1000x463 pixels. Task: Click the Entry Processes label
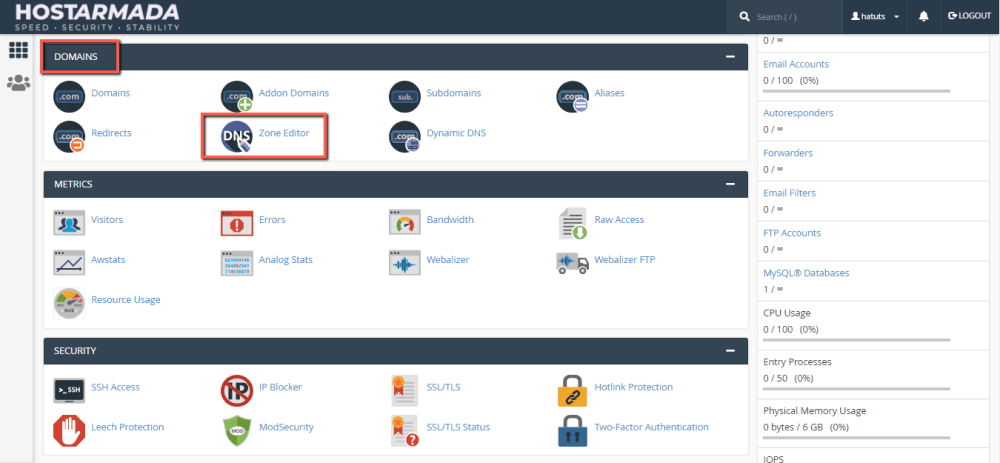[x=797, y=362]
